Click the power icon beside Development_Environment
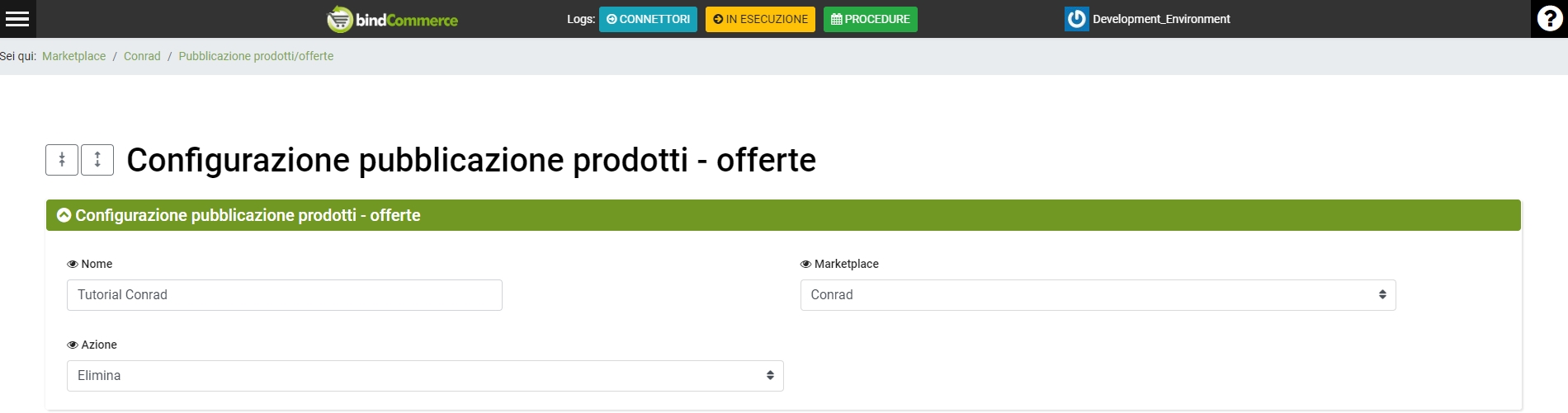The width and height of the screenshot is (1568, 413). pos(1076,19)
